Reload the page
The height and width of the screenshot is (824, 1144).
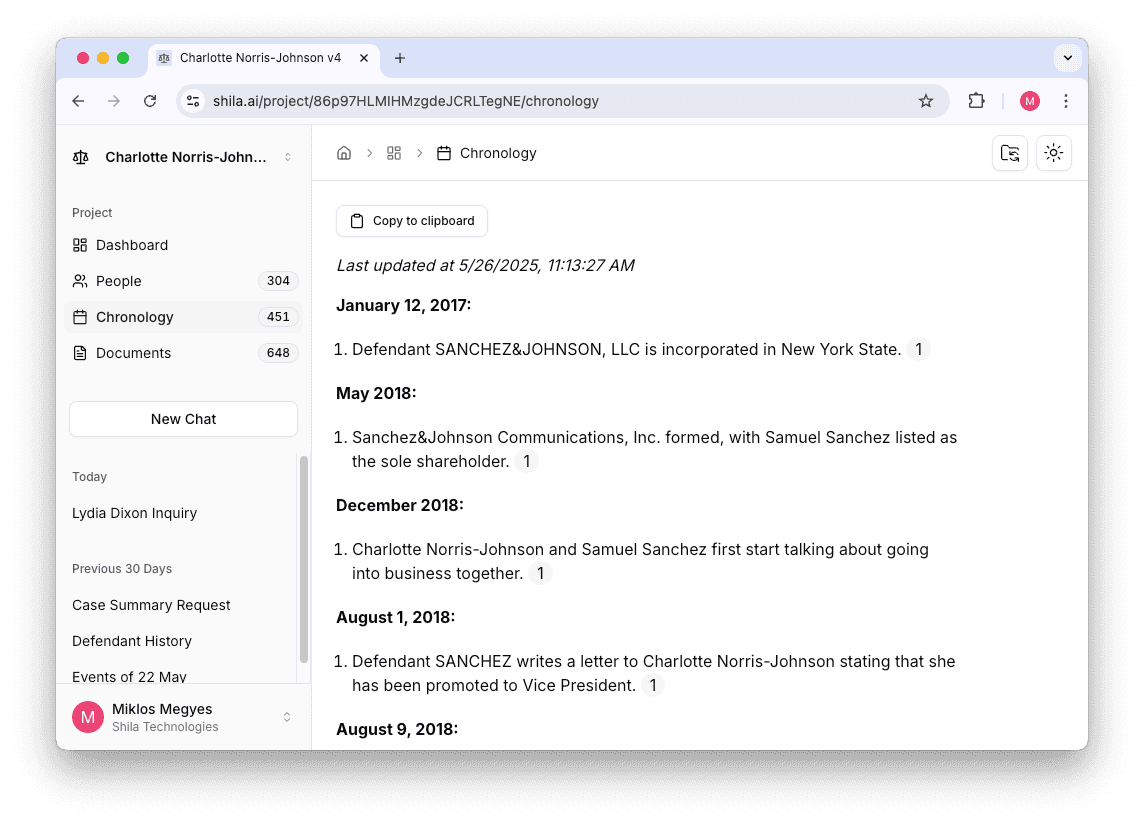(x=150, y=101)
